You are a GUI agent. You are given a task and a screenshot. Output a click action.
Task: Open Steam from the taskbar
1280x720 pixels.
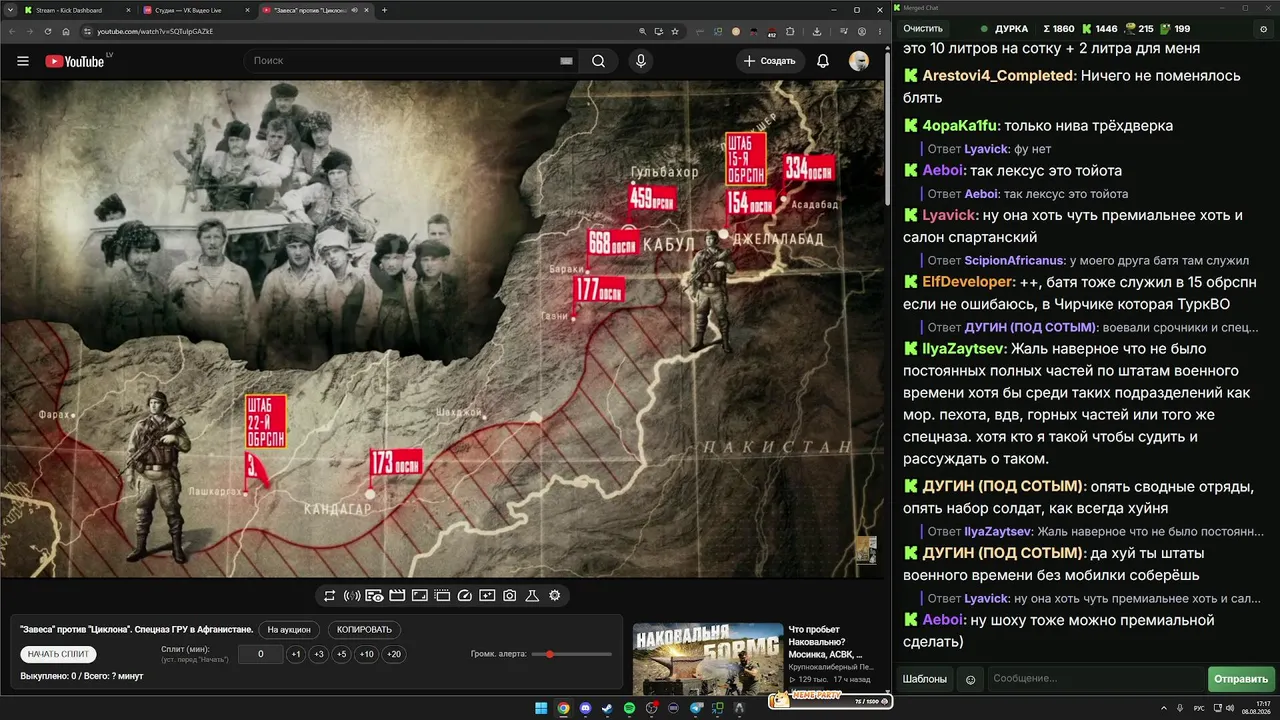pos(607,708)
